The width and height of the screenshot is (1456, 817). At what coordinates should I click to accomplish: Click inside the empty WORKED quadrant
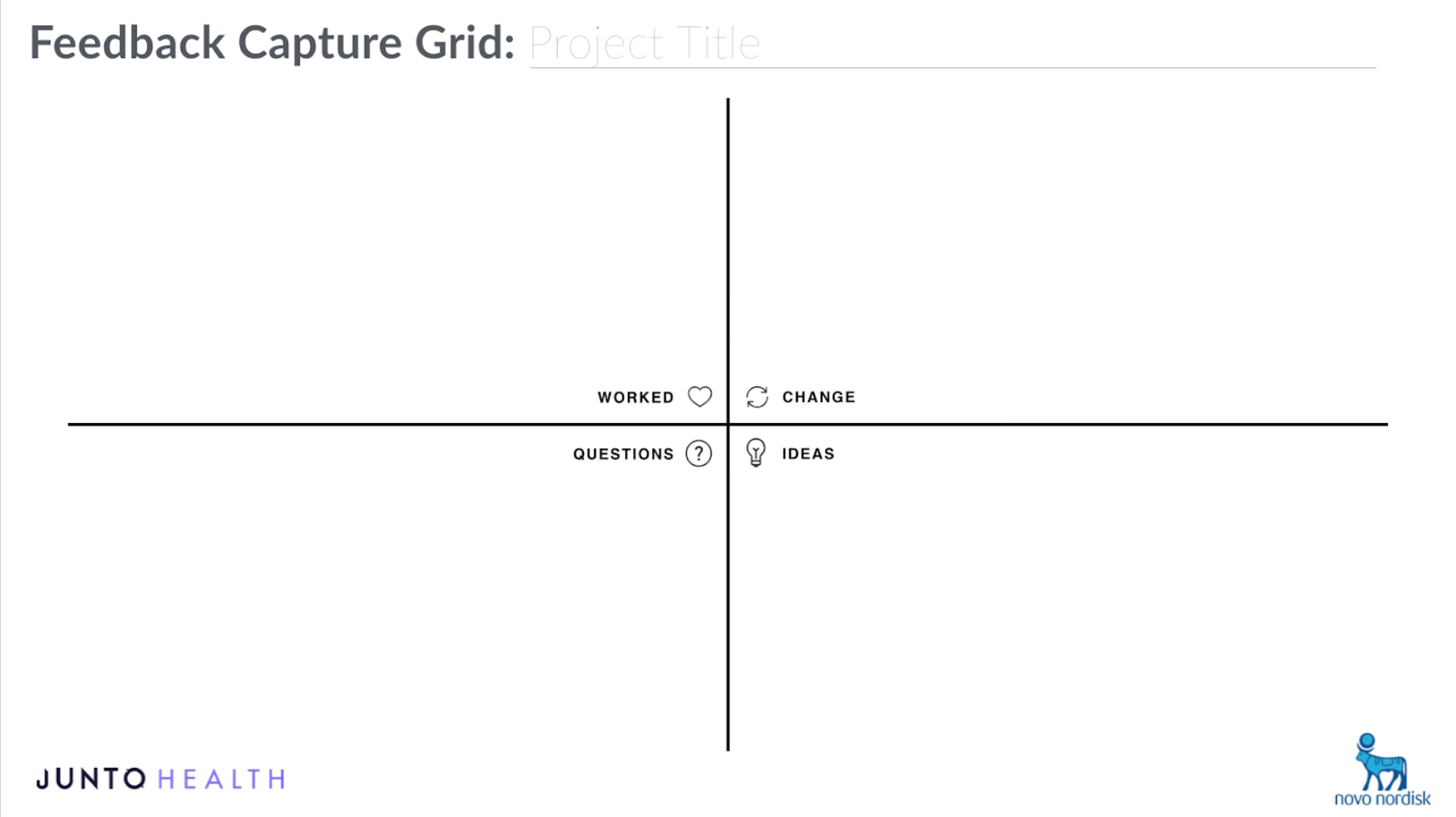[395, 241]
